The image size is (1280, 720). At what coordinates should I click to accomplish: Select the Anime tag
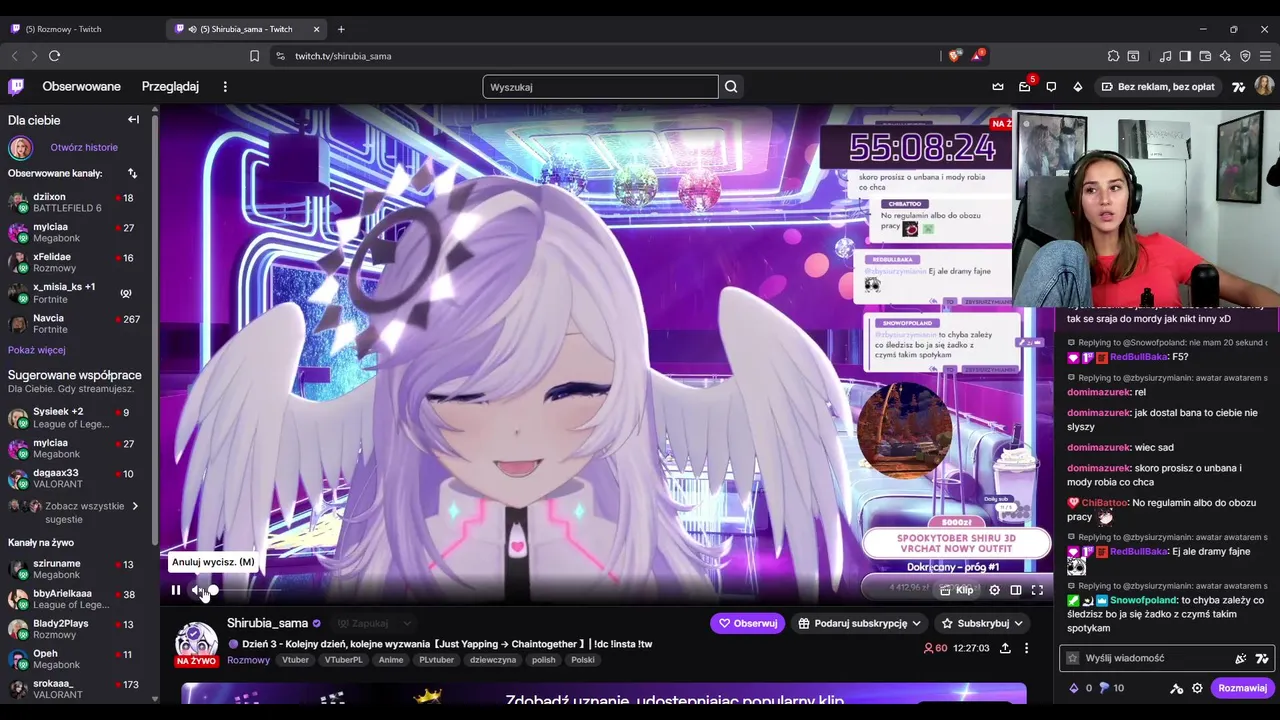pyautogui.click(x=391, y=660)
